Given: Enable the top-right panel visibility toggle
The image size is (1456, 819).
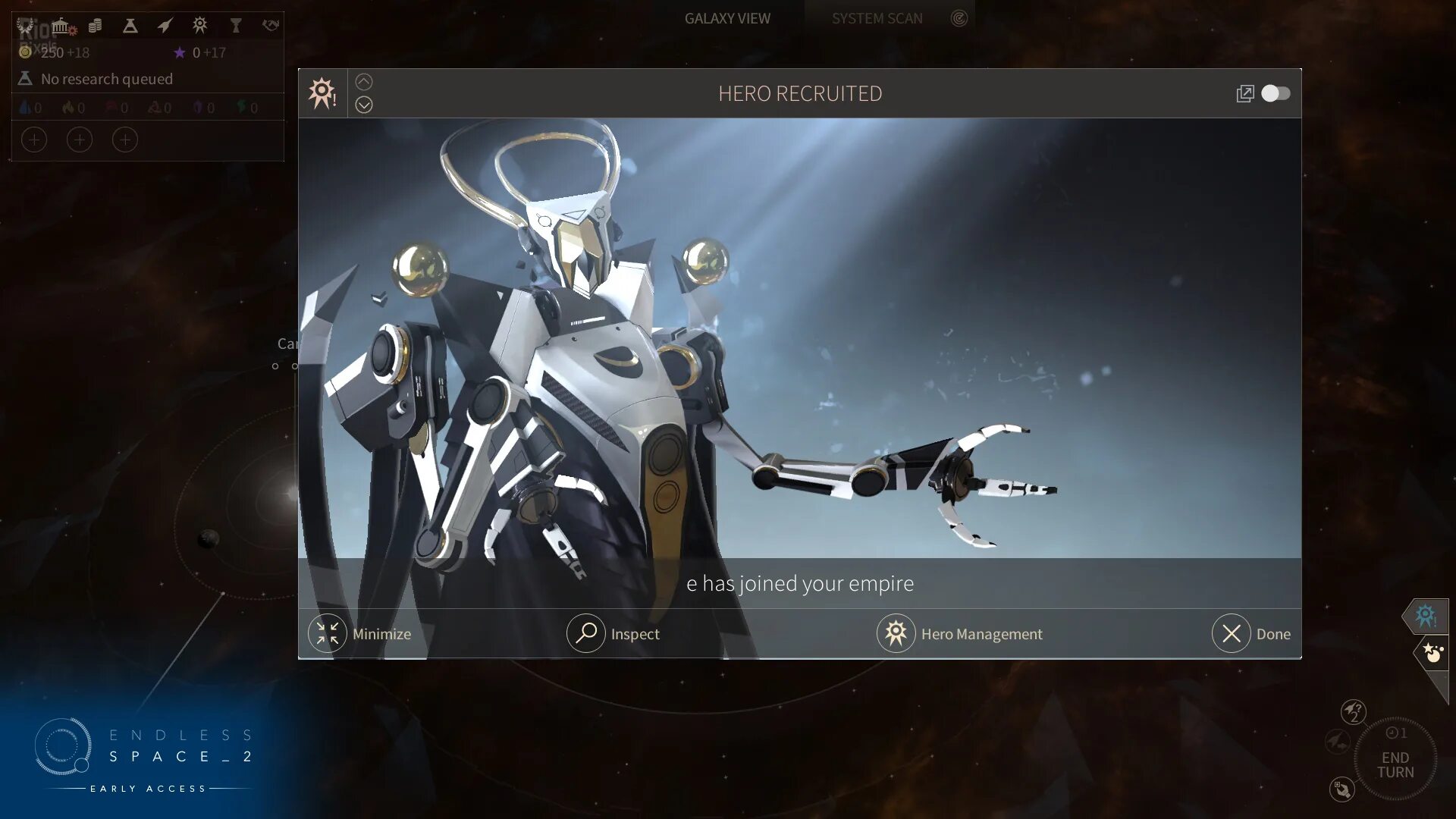Looking at the screenshot, I should tap(1277, 92).
